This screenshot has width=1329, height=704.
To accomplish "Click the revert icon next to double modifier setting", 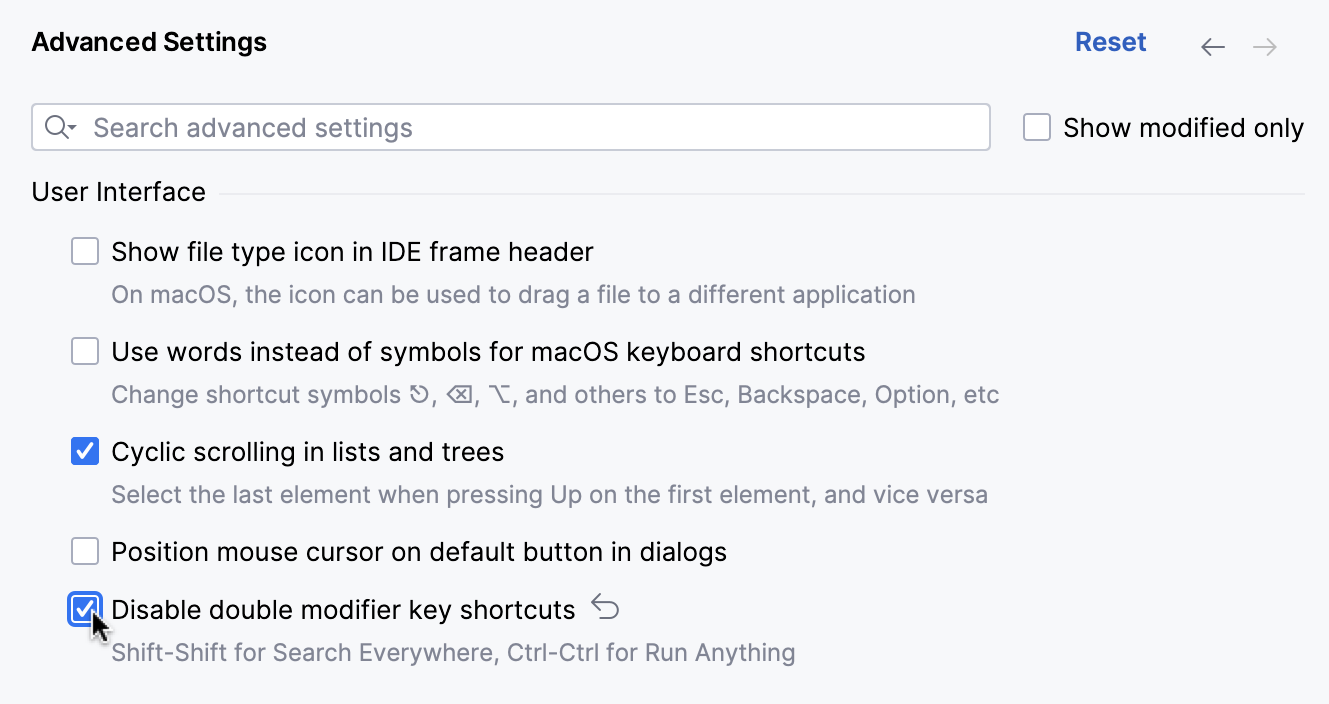I will (605, 607).
